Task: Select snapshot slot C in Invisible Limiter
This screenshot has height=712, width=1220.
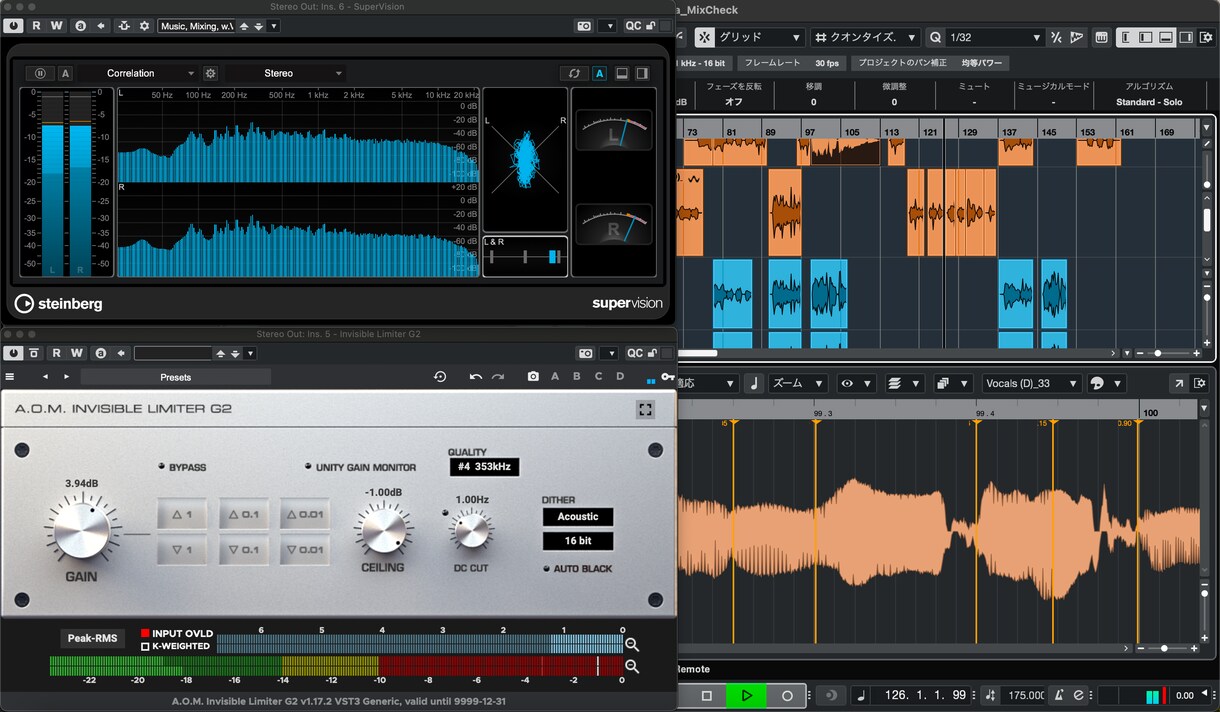Action: (599, 377)
